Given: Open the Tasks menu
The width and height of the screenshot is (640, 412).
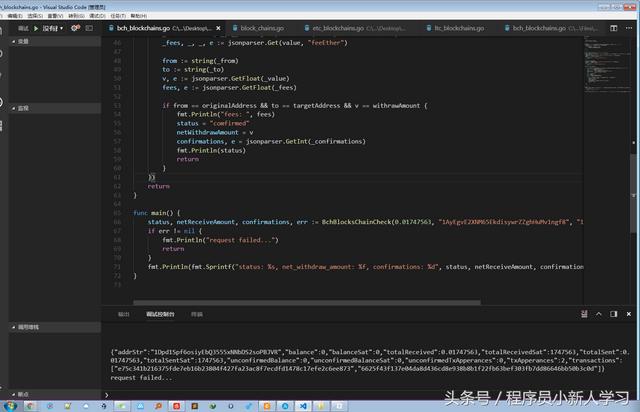Looking at the screenshot, I should click(118, 16).
